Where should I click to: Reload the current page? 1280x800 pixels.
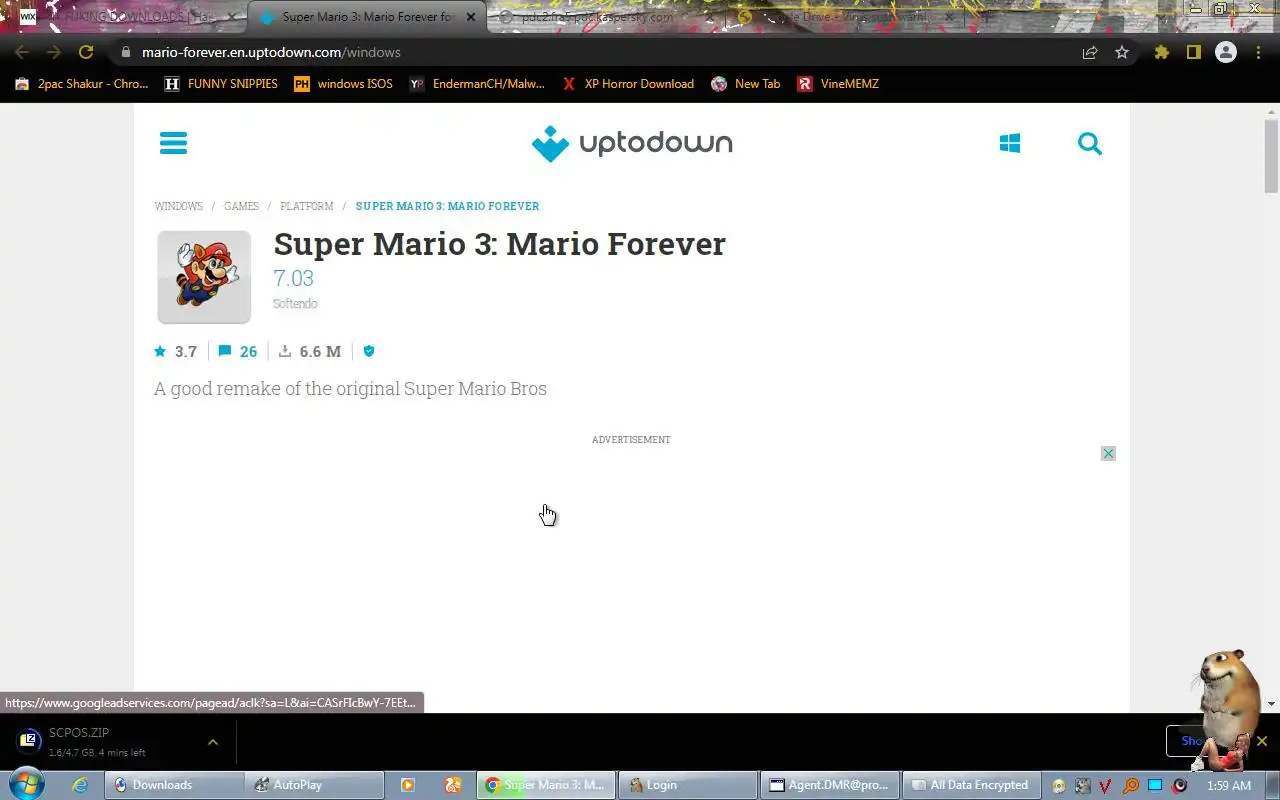[x=86, y=52]
